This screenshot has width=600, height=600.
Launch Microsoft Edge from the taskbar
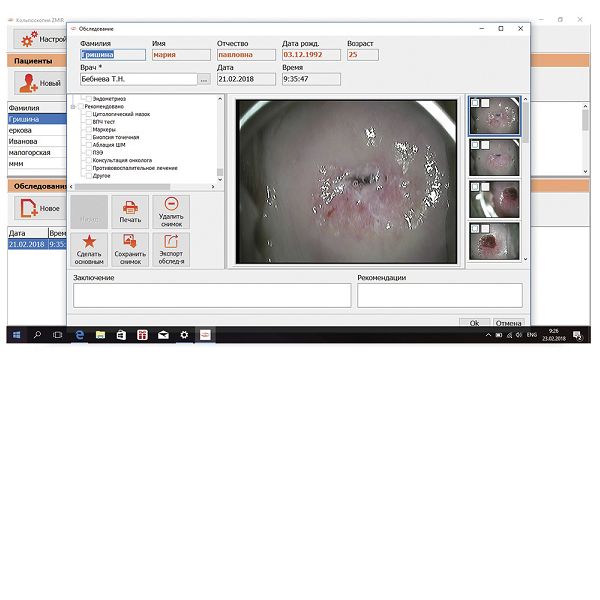pyautogui.click(x=79, y=335)
